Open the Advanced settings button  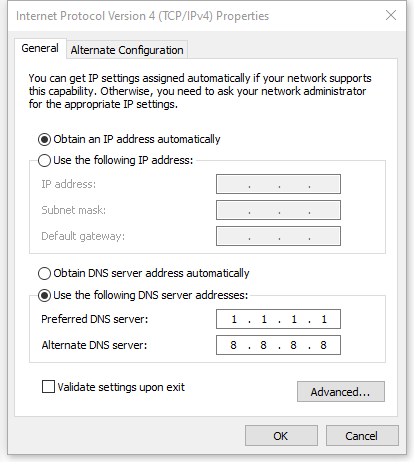click(x=341, y=392)
